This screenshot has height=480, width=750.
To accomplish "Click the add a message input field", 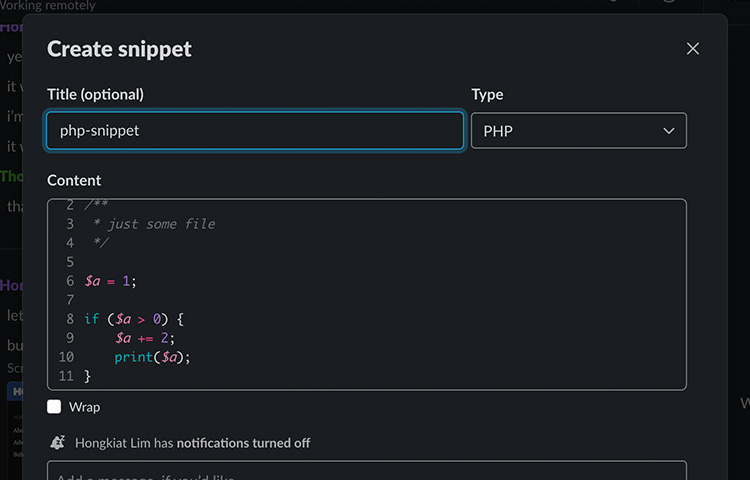I will pos(367,471).
